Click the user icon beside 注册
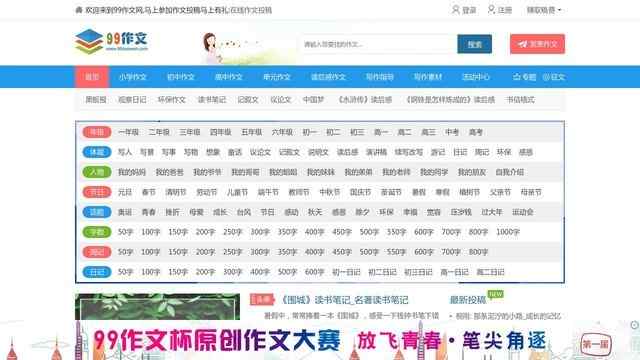 click(x=491, y=9)
